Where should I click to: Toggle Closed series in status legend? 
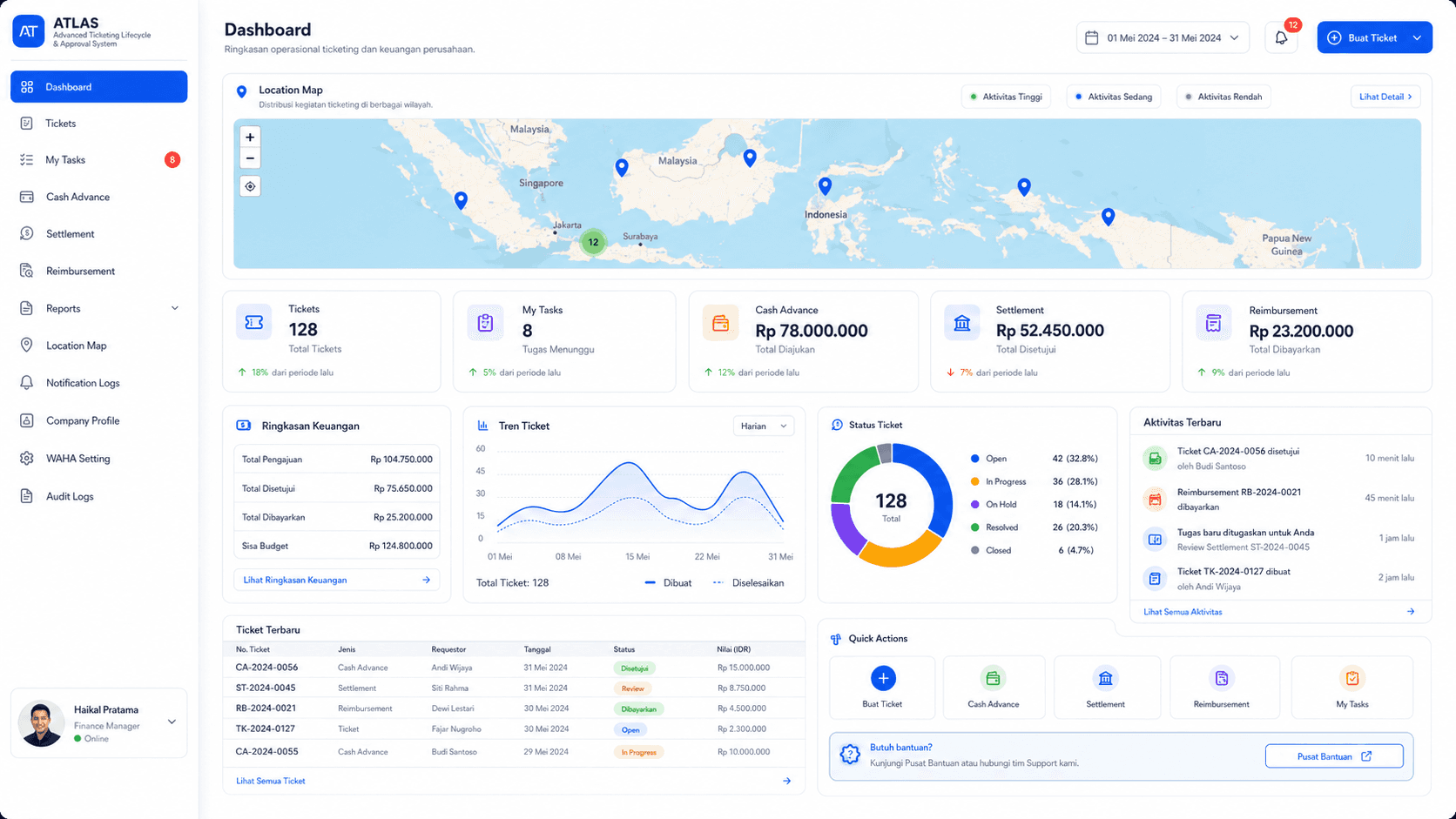coord(991,550)
